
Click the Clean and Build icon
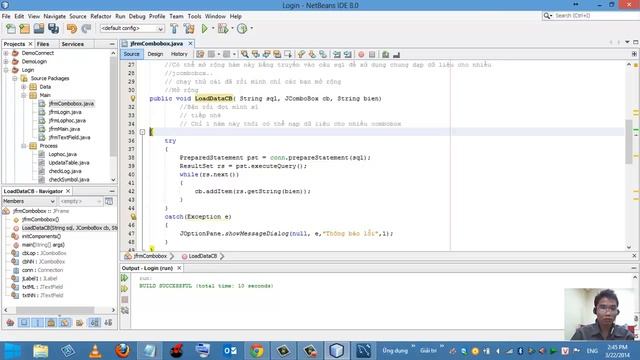189,29
